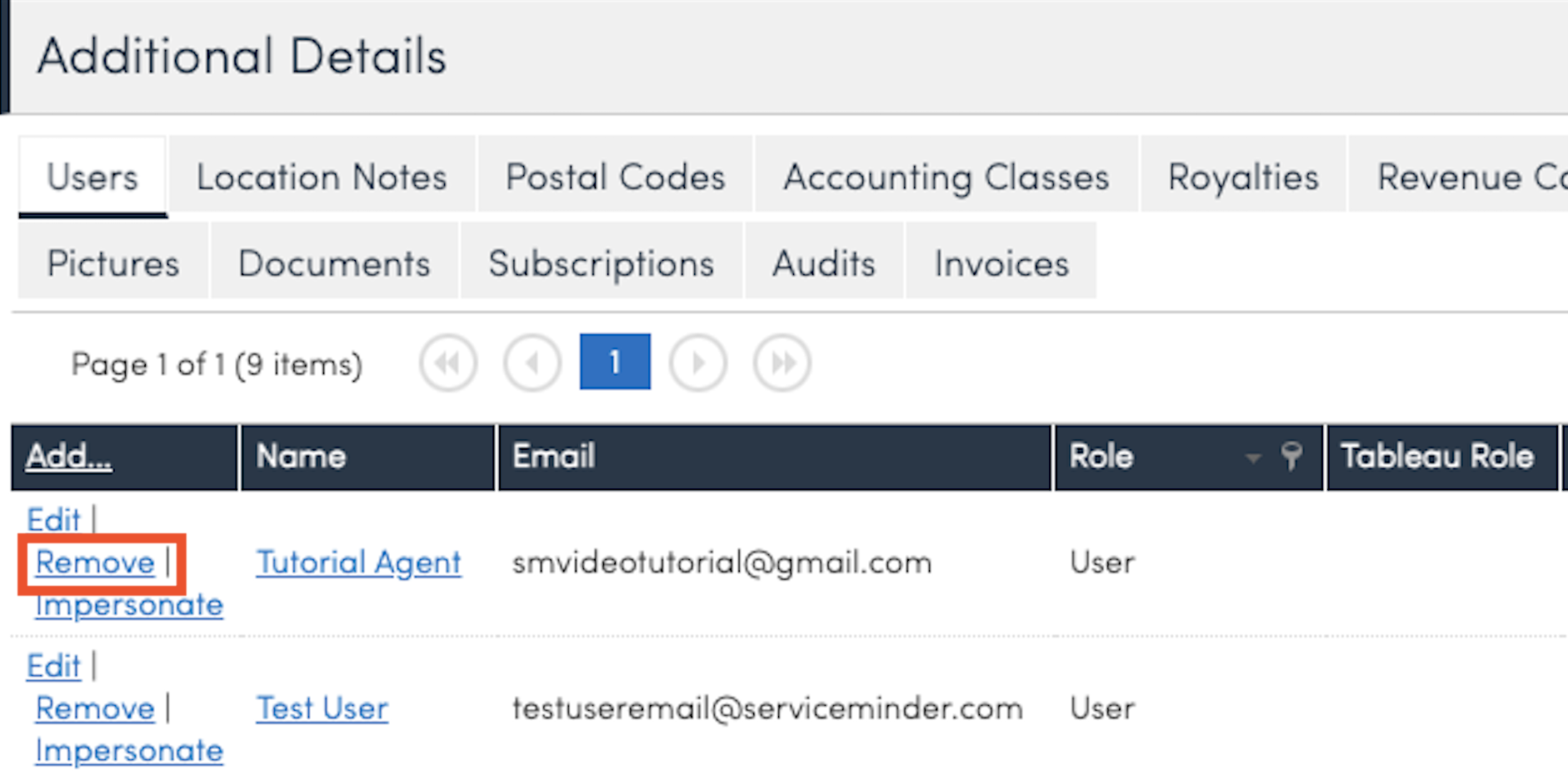This screenshot has width=1568, height=780.
Task: Jump to last page pagination icon
Action: point(782,363)
